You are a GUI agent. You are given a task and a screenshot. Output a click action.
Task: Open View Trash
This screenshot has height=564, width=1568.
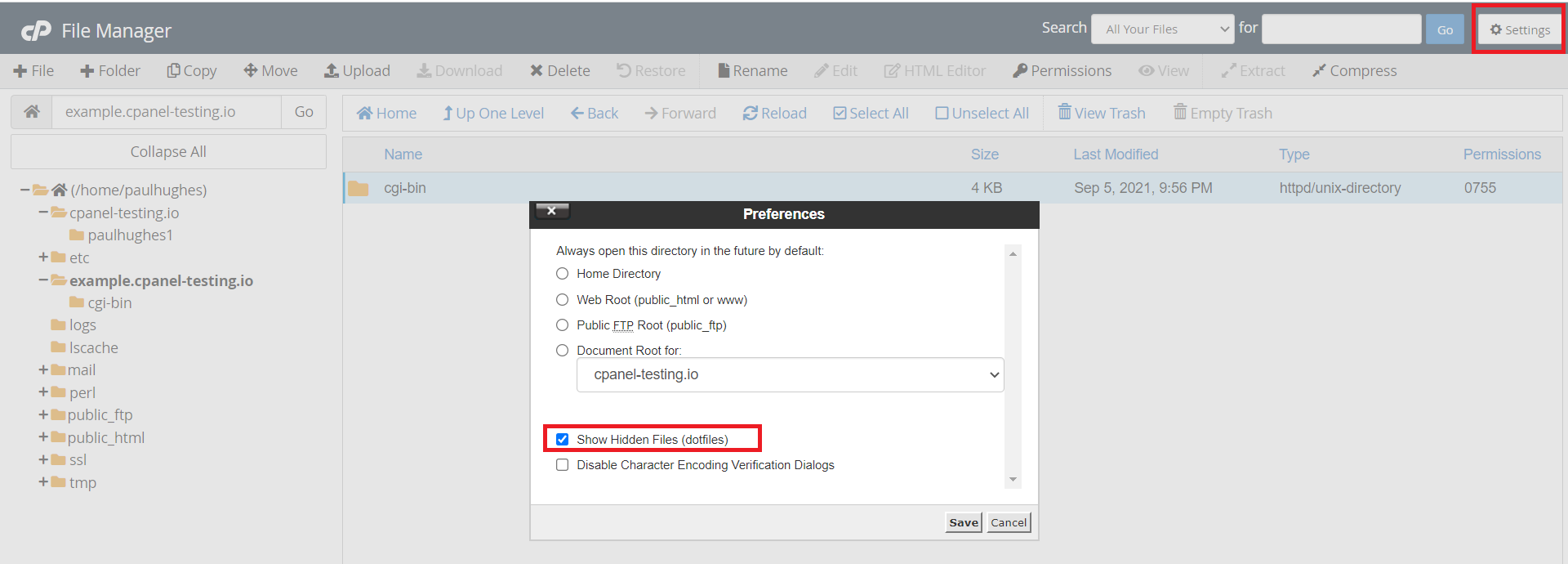point(1101,114)
